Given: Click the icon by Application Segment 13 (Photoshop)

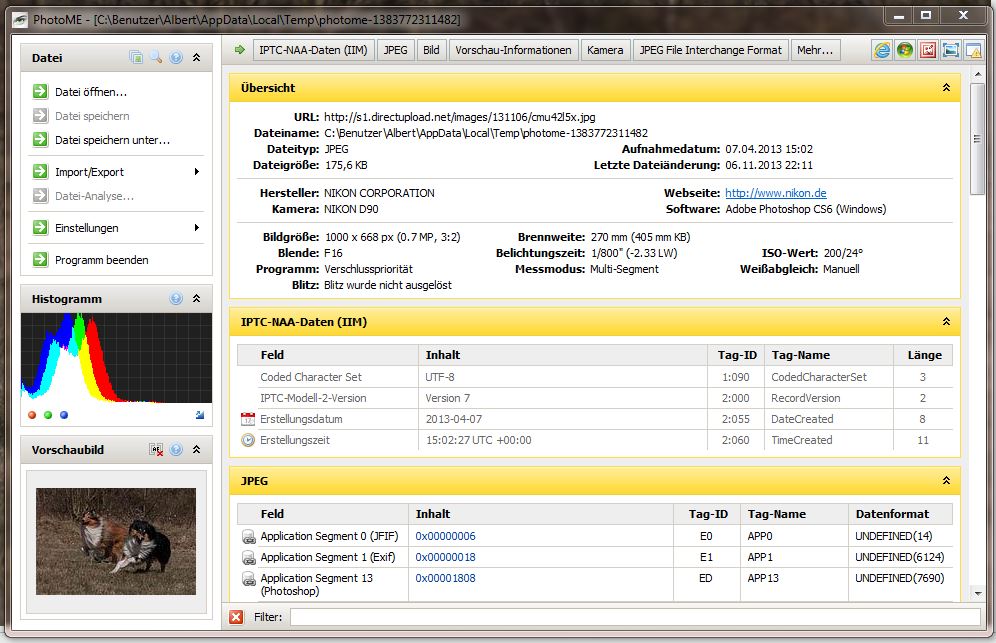Looking at the screenshot, I should point(248,579).
